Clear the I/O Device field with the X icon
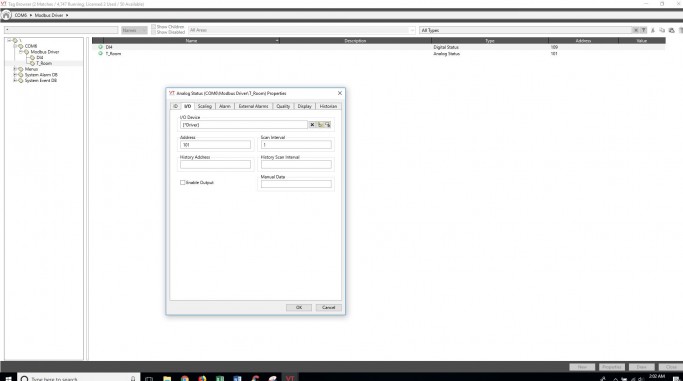Screen dimensions: 683x381 click(312, 125)
